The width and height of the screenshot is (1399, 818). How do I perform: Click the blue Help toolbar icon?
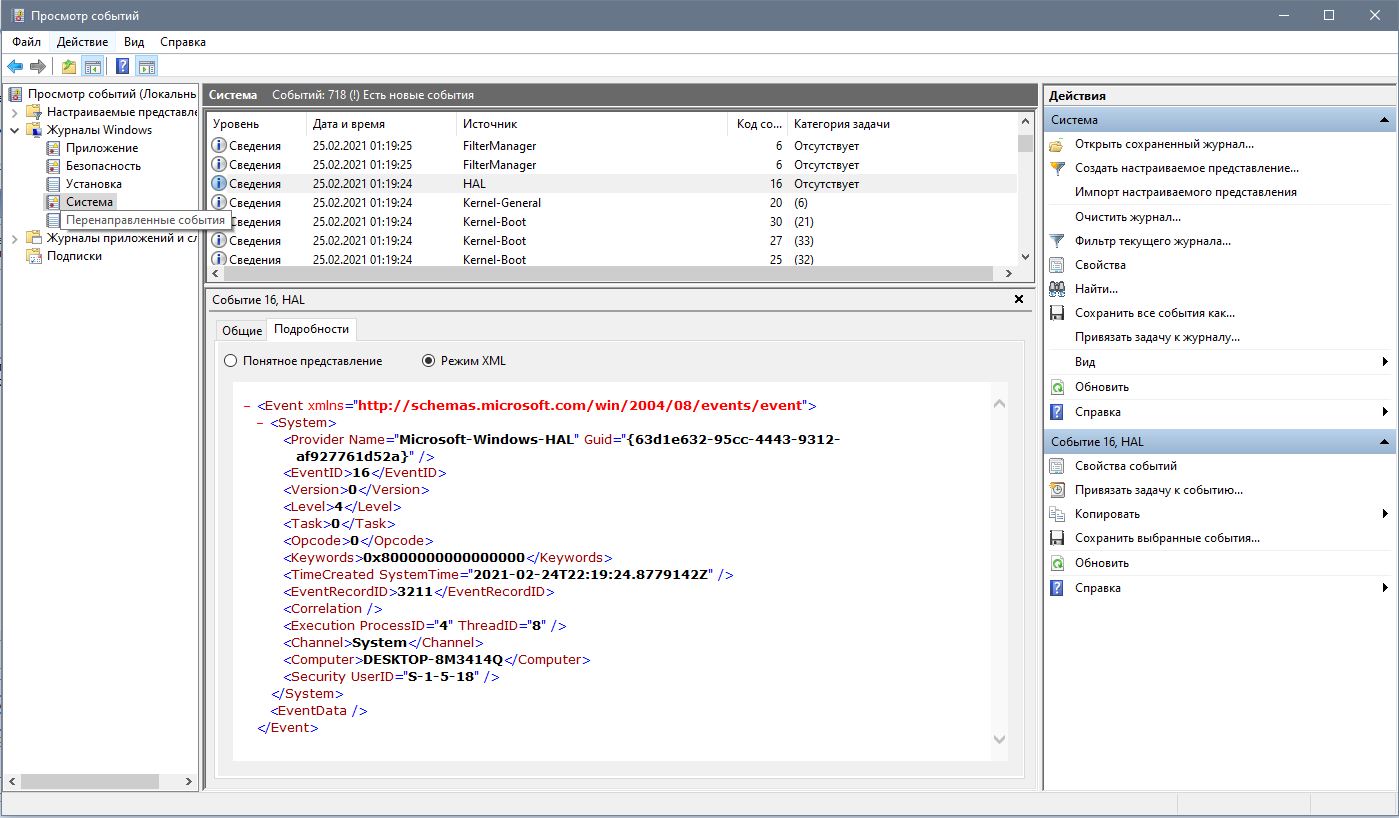pyautogui.click(x=122, y=67)
